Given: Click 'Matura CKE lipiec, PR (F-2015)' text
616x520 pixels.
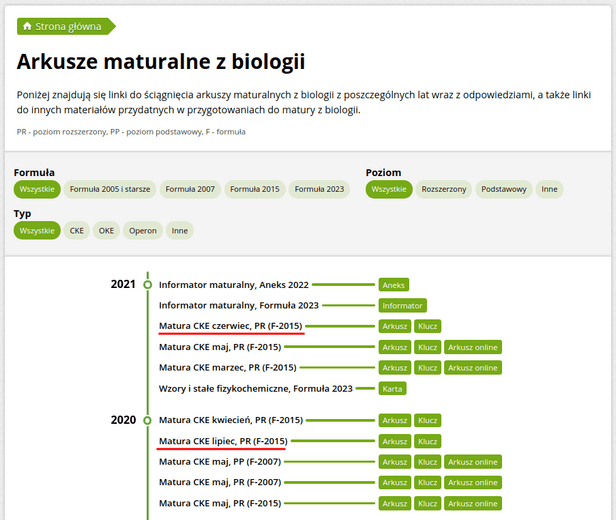Looking at the screenshot, I should pyautogui.click(x=223, y=441).
